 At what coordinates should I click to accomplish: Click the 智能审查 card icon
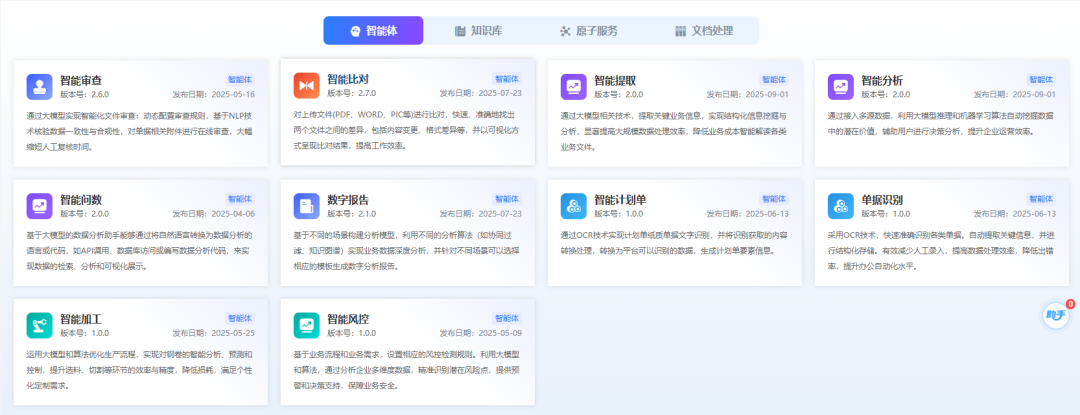(x=40, y=87)
